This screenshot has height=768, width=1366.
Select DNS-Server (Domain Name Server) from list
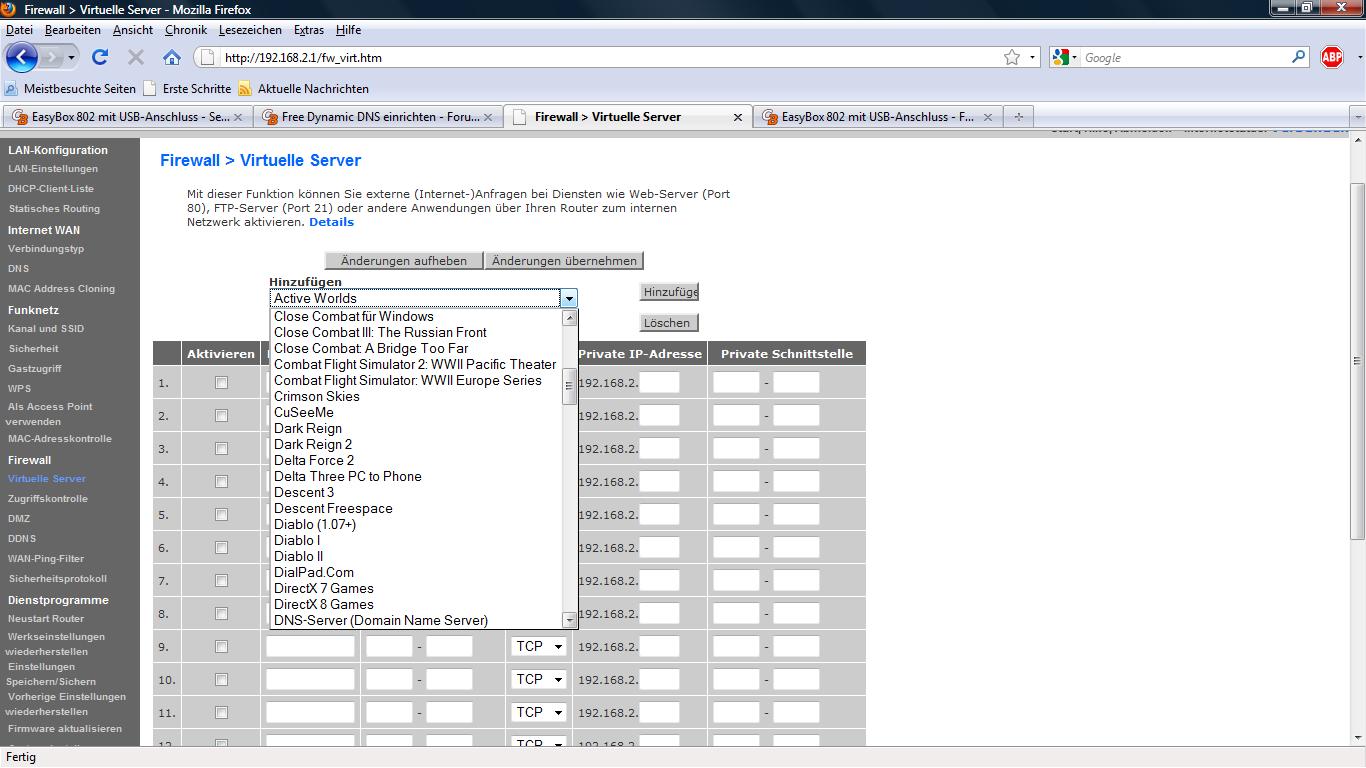click(381, 620)
